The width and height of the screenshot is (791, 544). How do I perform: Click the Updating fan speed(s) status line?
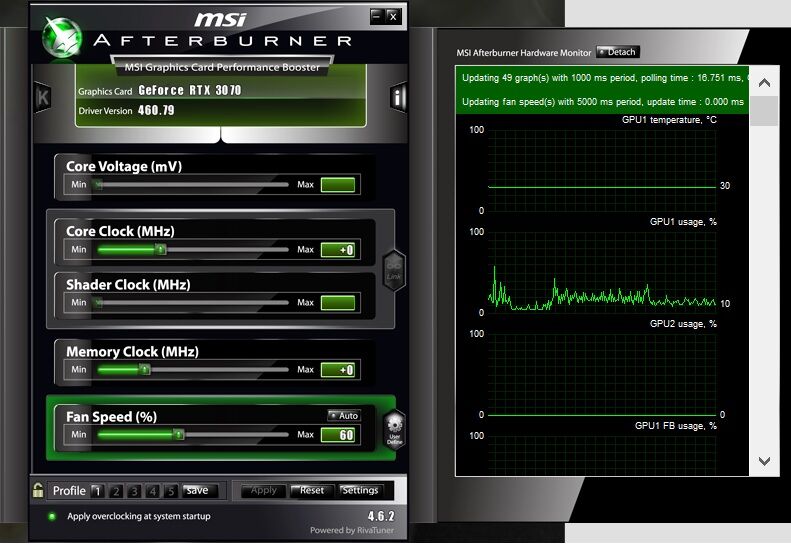click(603, 101)
